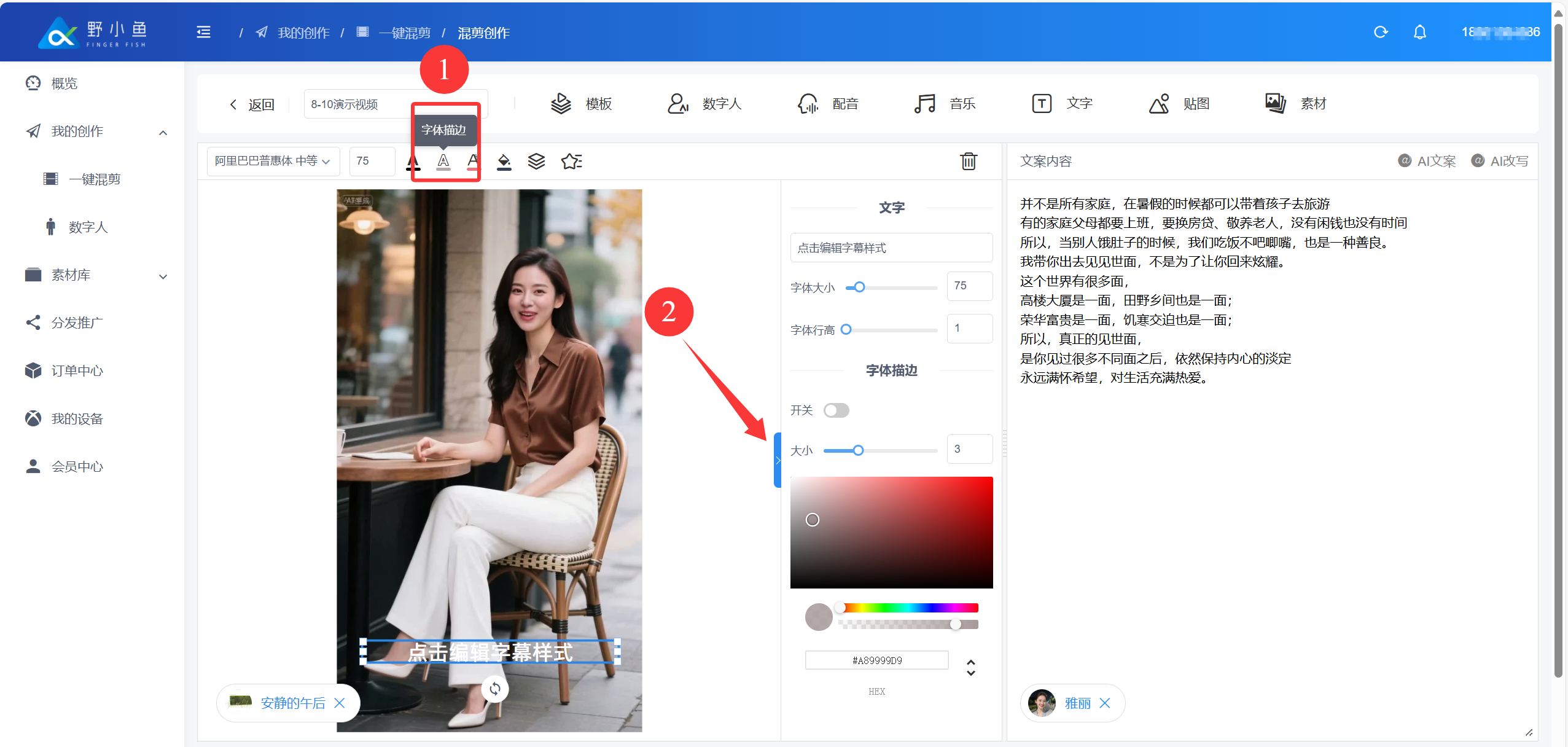Remove the 安静的午后 music tag
The width and height of the screenshot is (1568, 747).
click(340, 703)
